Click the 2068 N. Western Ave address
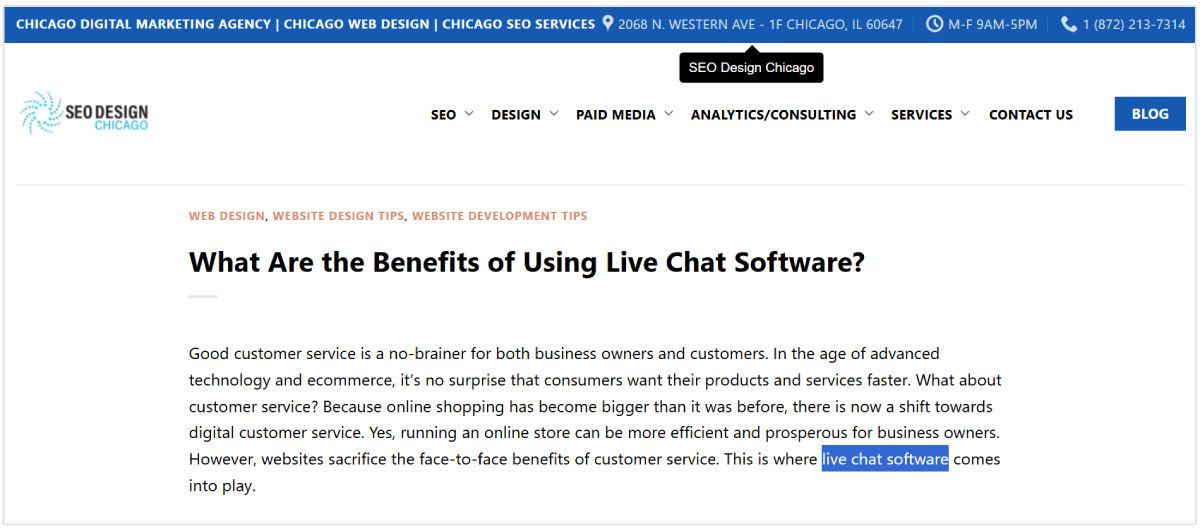The width and height of the screenshot is (1200, 531). 760,24
